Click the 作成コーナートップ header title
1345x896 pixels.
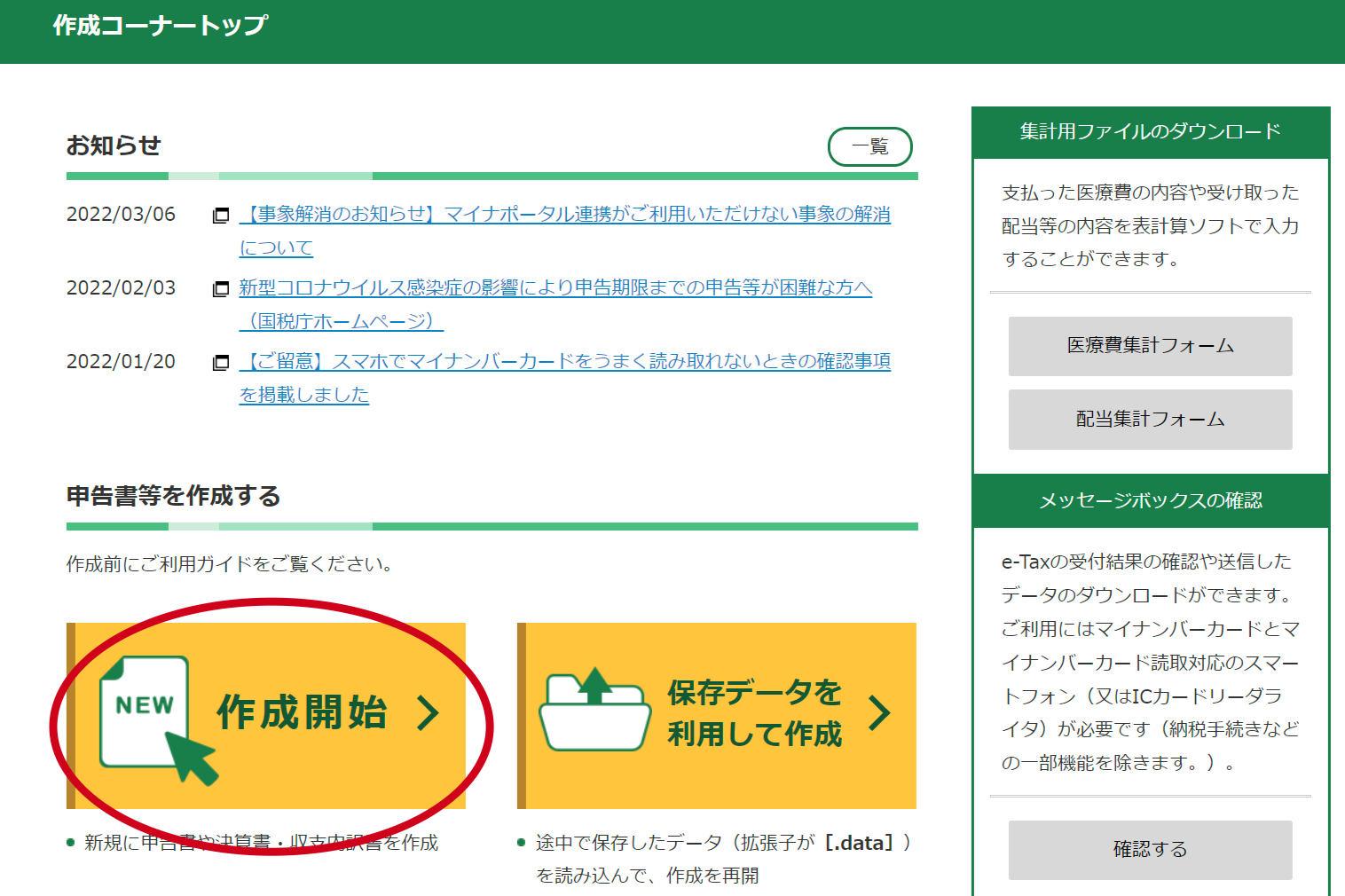(x=160, y=26)
